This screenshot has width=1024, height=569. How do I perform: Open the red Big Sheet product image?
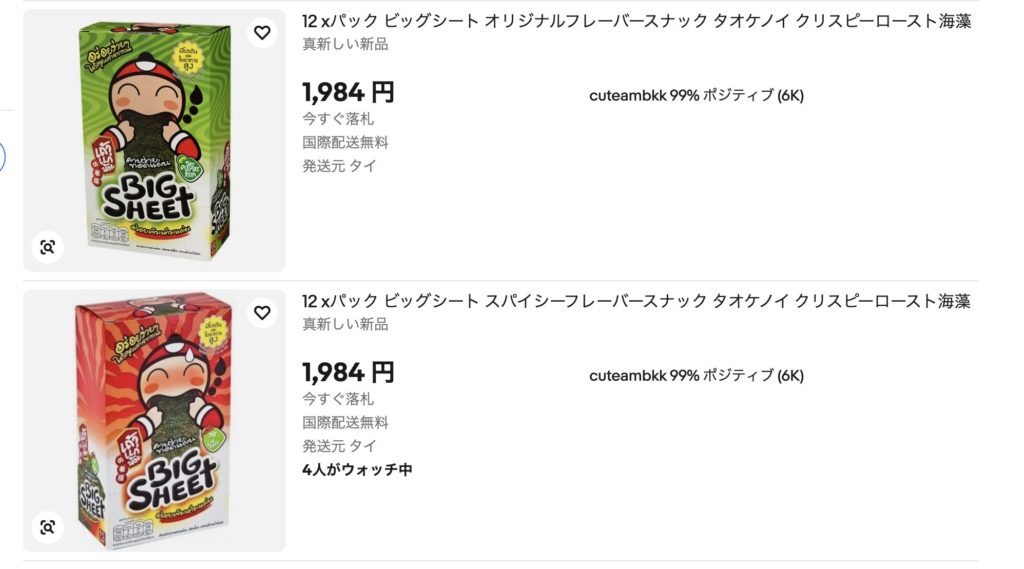[x=154, y=420]
